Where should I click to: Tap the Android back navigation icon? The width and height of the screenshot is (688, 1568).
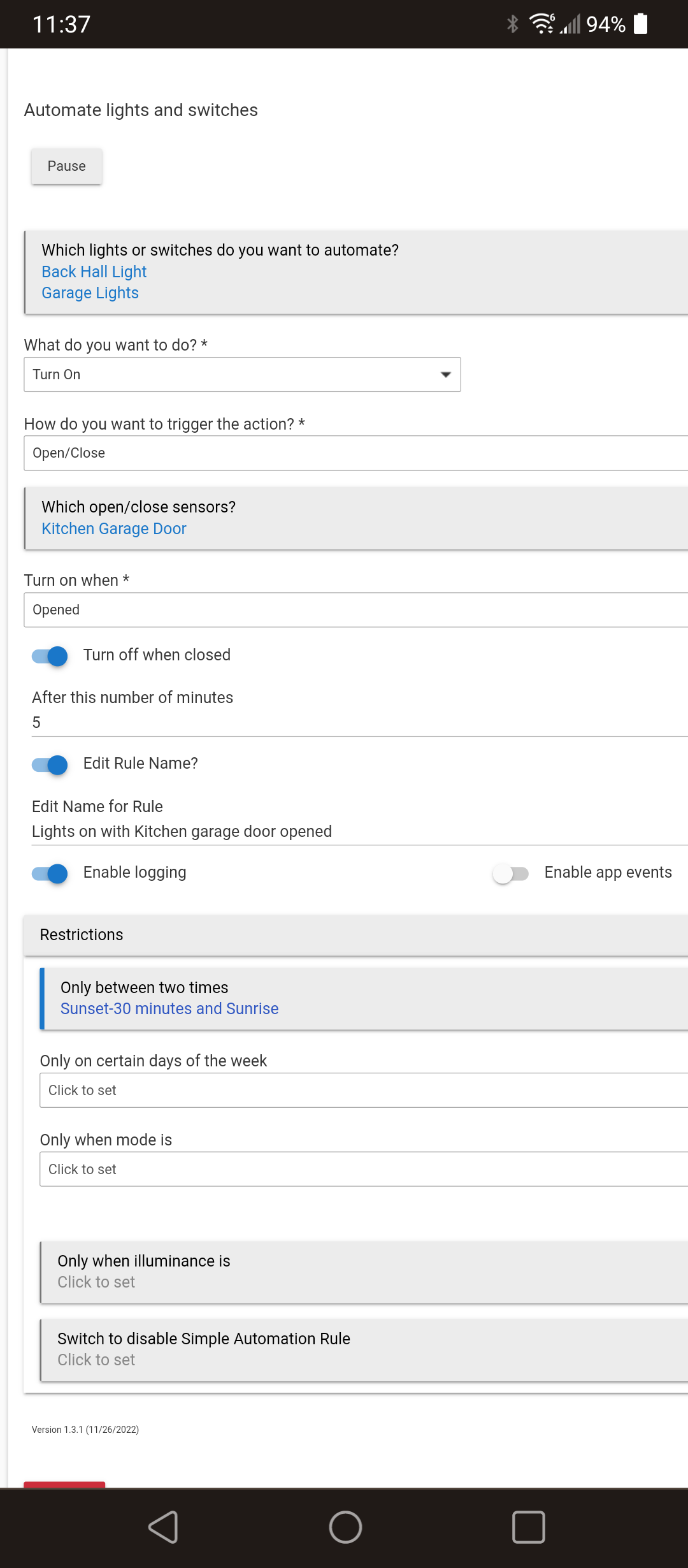tap(164, 1527)
